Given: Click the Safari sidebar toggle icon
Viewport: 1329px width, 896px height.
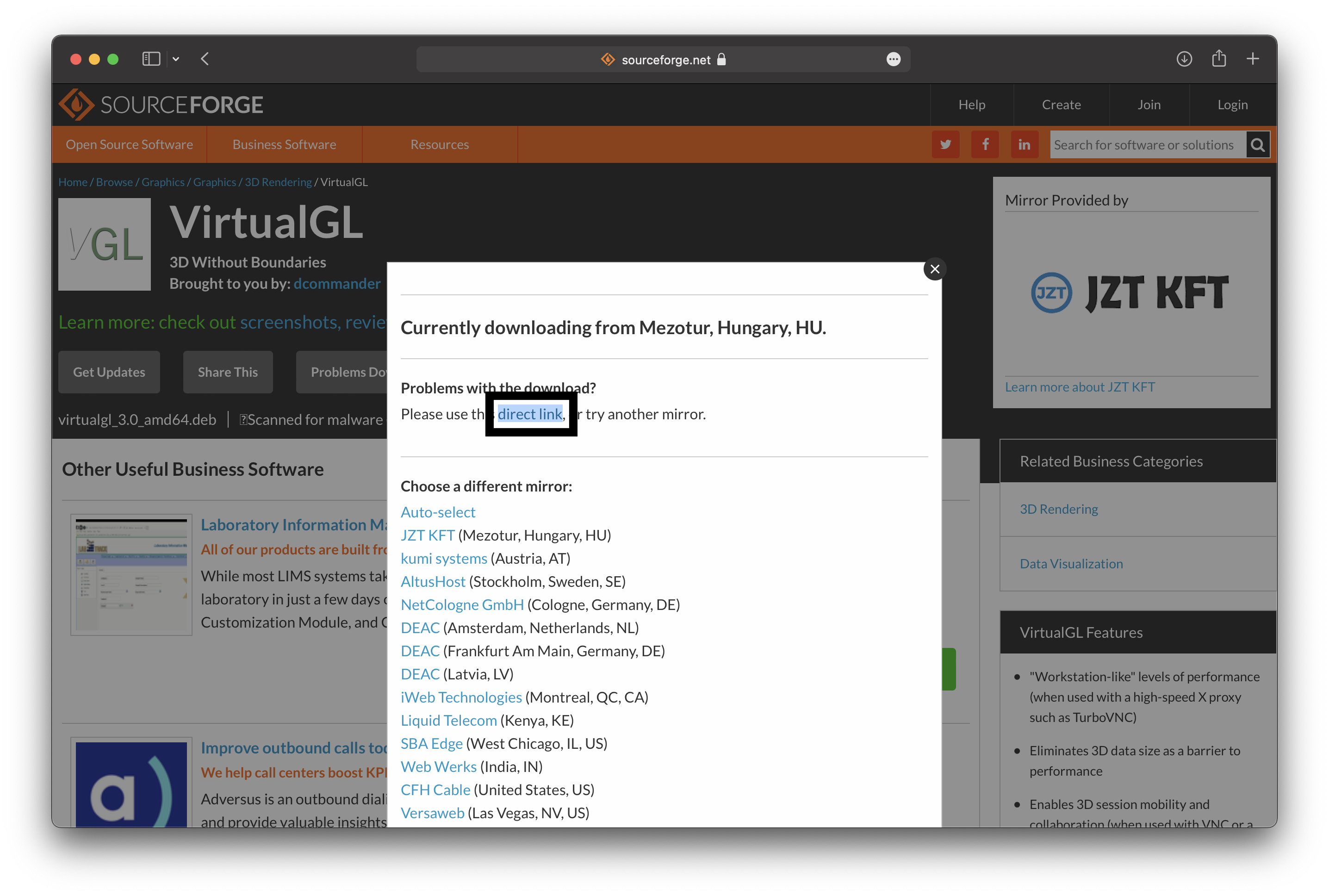Looking at the screenshot, I should click(x=151, y=59).
